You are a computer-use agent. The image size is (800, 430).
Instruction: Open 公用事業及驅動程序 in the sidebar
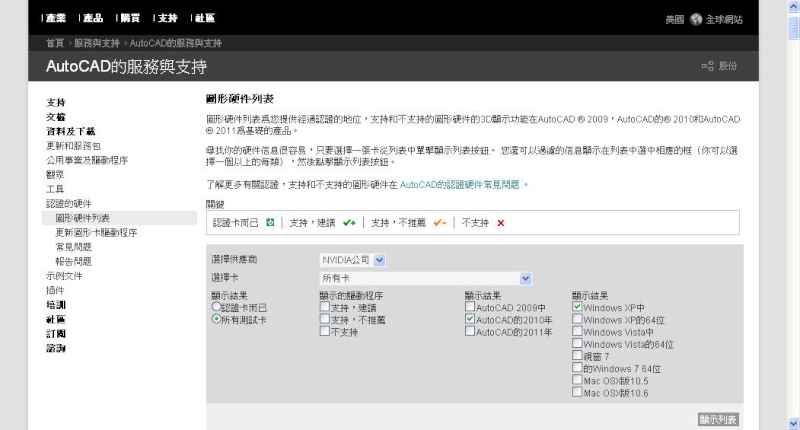tap(87, 160)
